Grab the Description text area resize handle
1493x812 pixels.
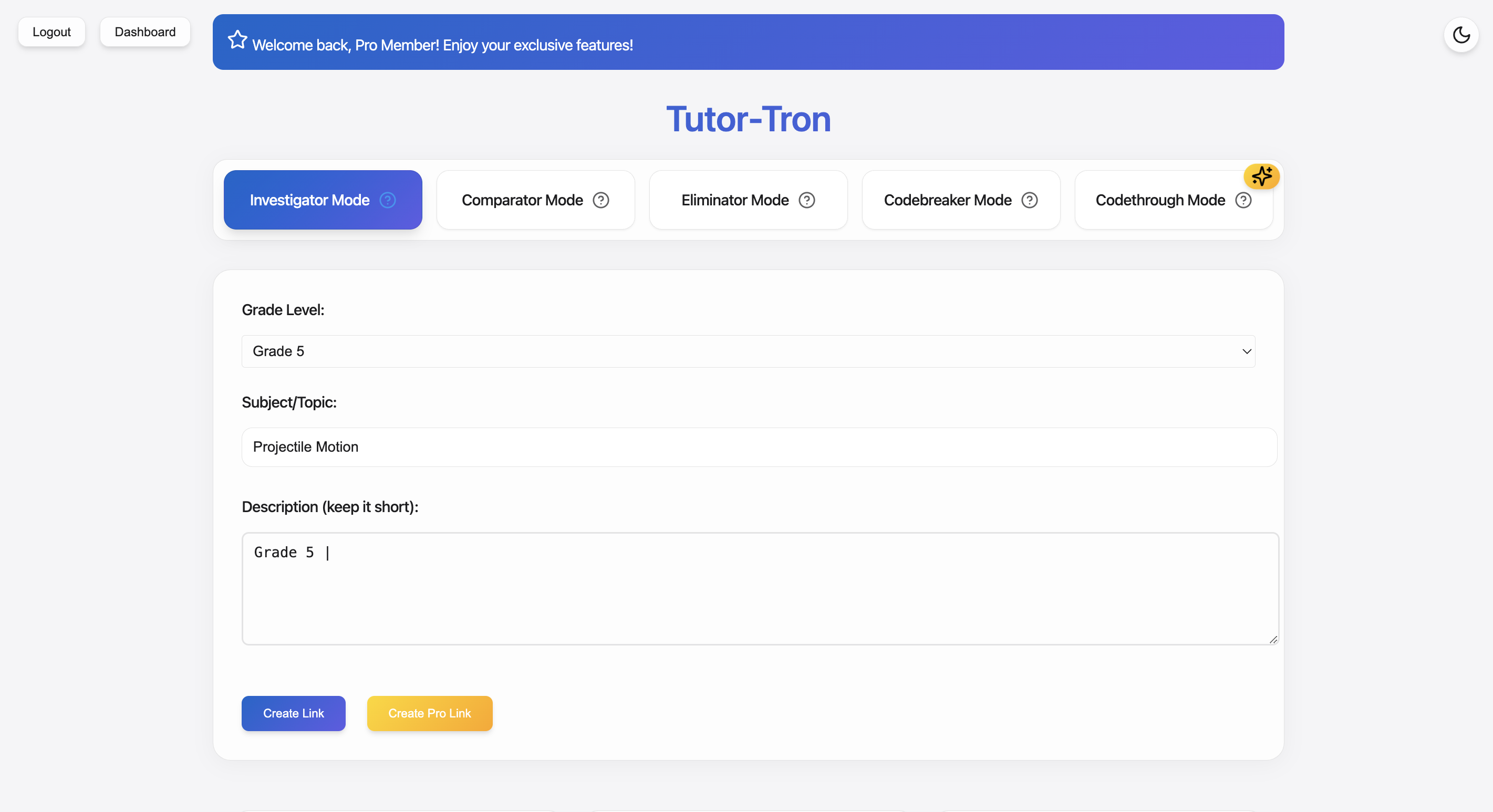[x=1273, y=639]
